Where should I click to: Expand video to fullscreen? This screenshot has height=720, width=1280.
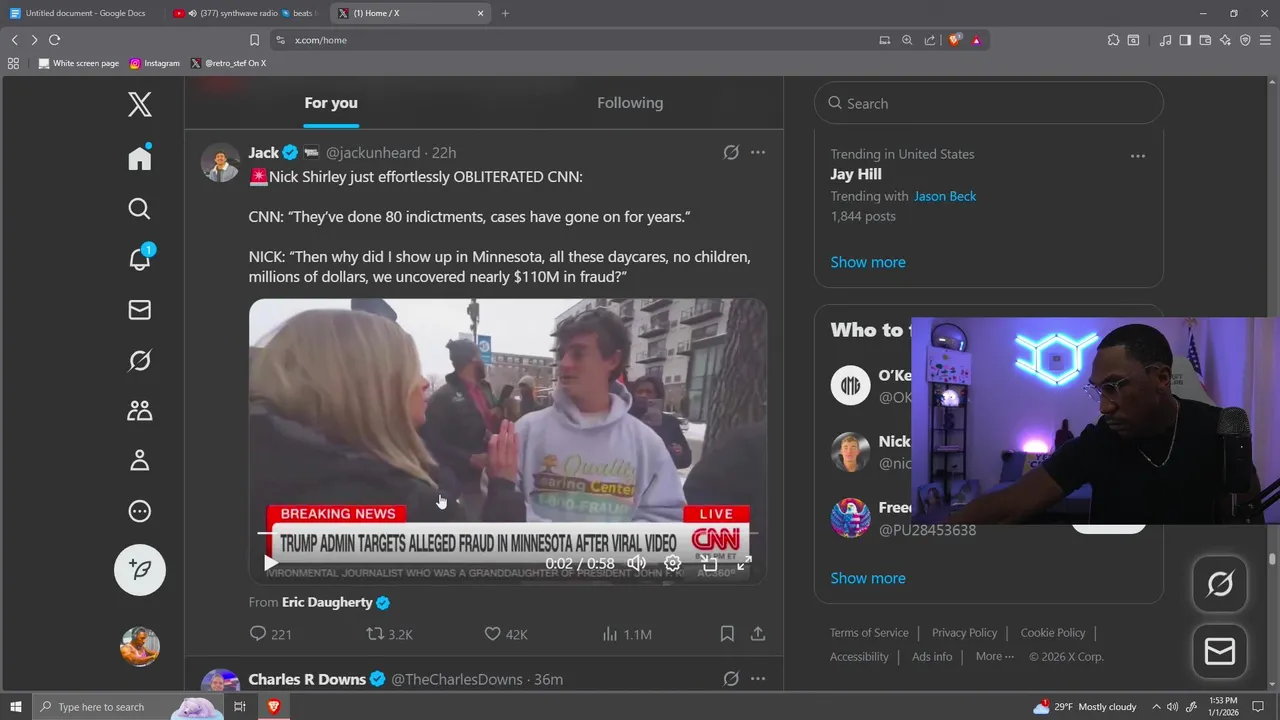pos(744,563)
